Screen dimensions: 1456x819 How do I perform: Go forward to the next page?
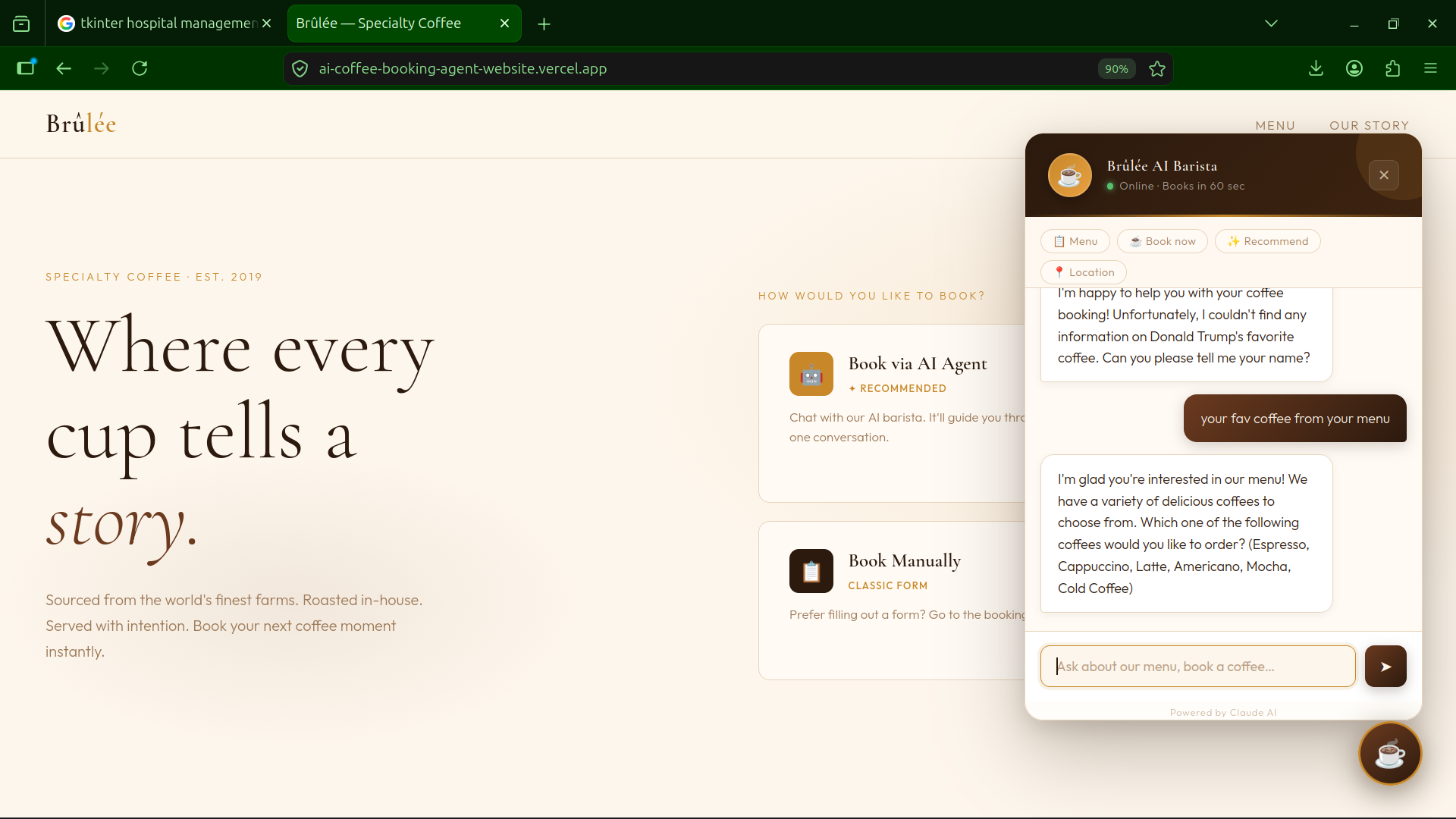[x=102, y=69]
